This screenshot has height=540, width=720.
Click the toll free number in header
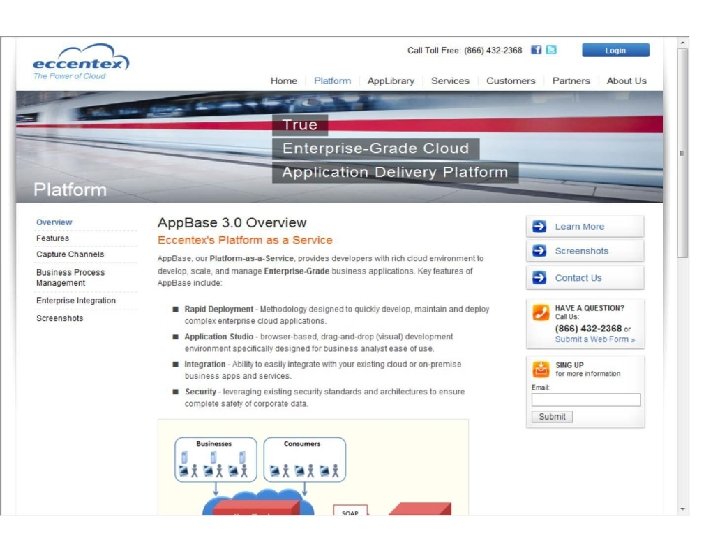(493, 51)
